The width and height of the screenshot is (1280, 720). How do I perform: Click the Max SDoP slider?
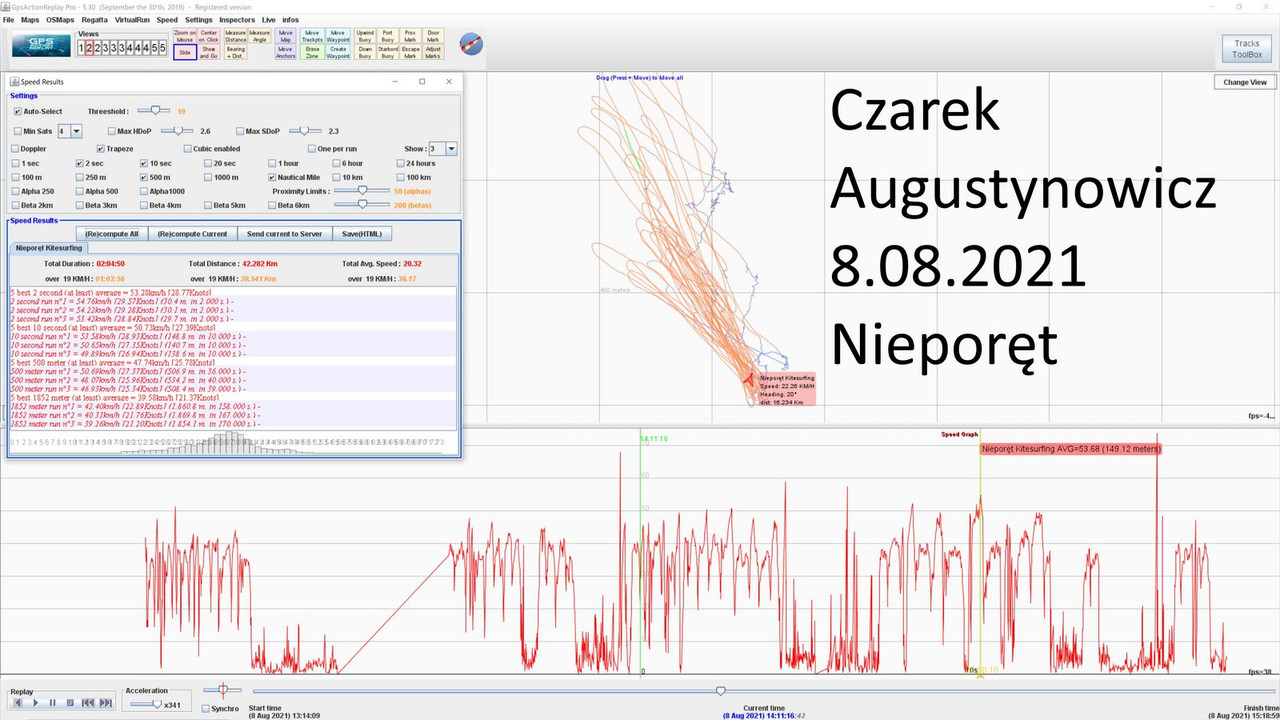[x=305, y=130]
